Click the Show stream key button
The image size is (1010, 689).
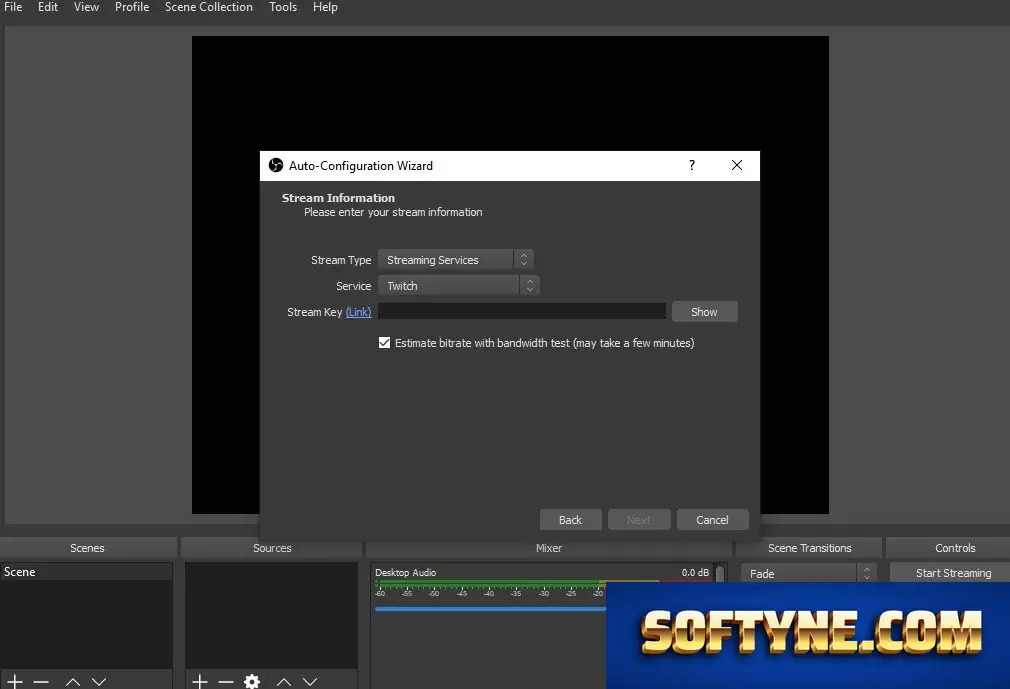point(704,312)
